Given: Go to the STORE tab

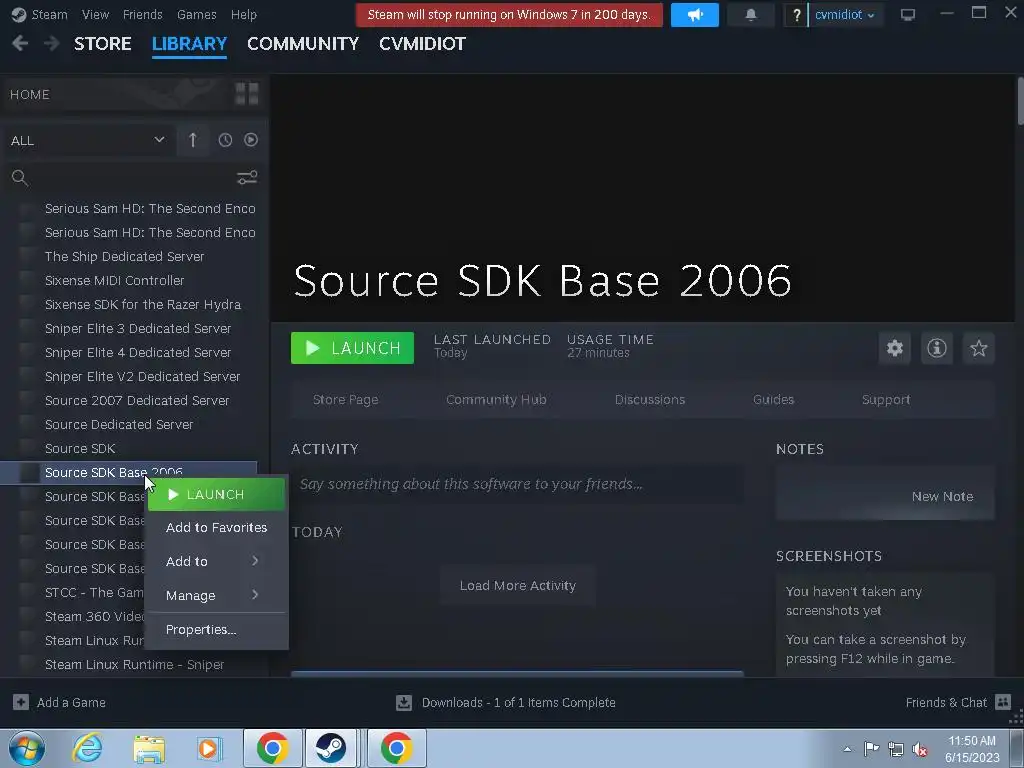Looking at the screenshot, I should pos(103,44).
